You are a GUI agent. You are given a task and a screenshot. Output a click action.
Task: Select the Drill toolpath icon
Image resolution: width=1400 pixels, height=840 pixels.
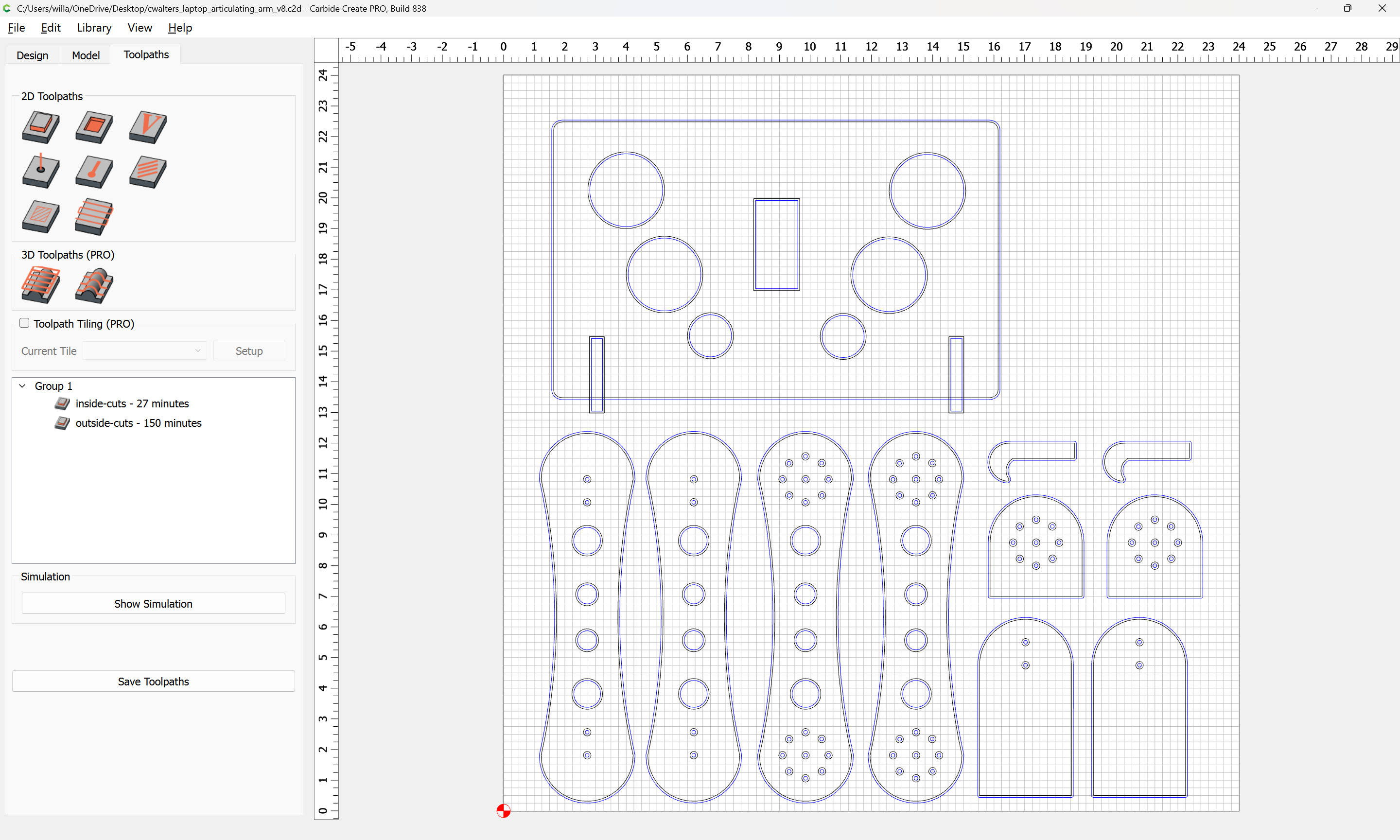point(40,172)
